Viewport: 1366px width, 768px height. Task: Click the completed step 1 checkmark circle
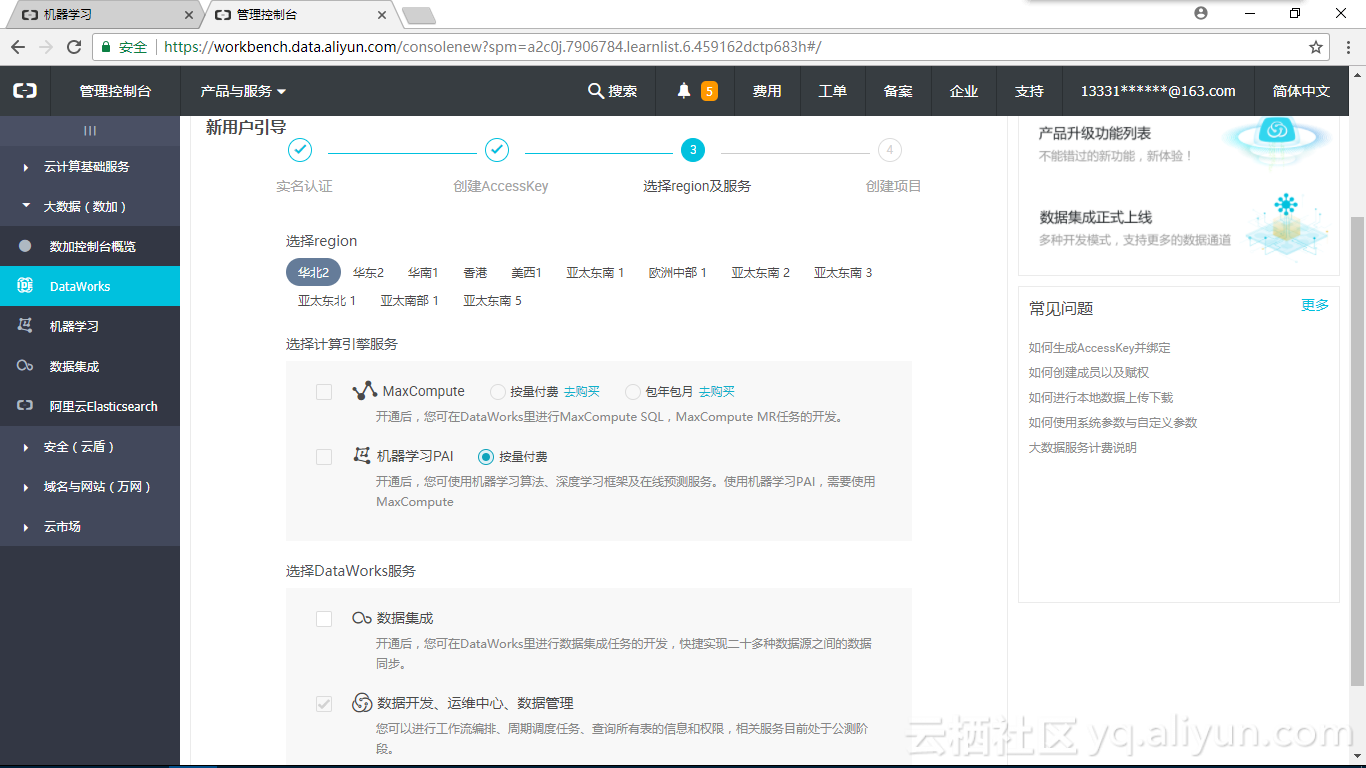click(x=300, y=150)
